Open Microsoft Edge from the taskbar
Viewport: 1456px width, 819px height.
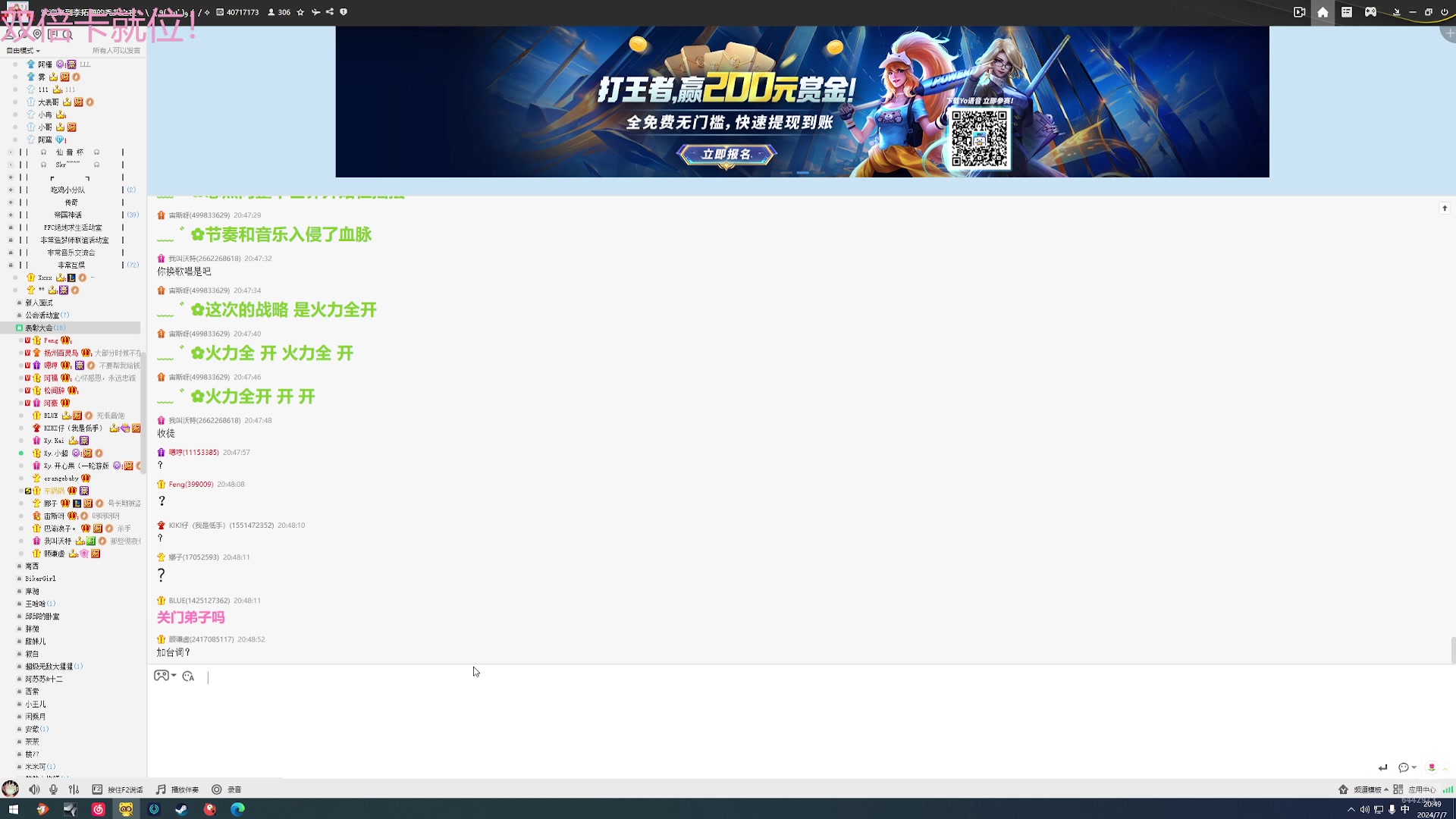tap(238, 809)
